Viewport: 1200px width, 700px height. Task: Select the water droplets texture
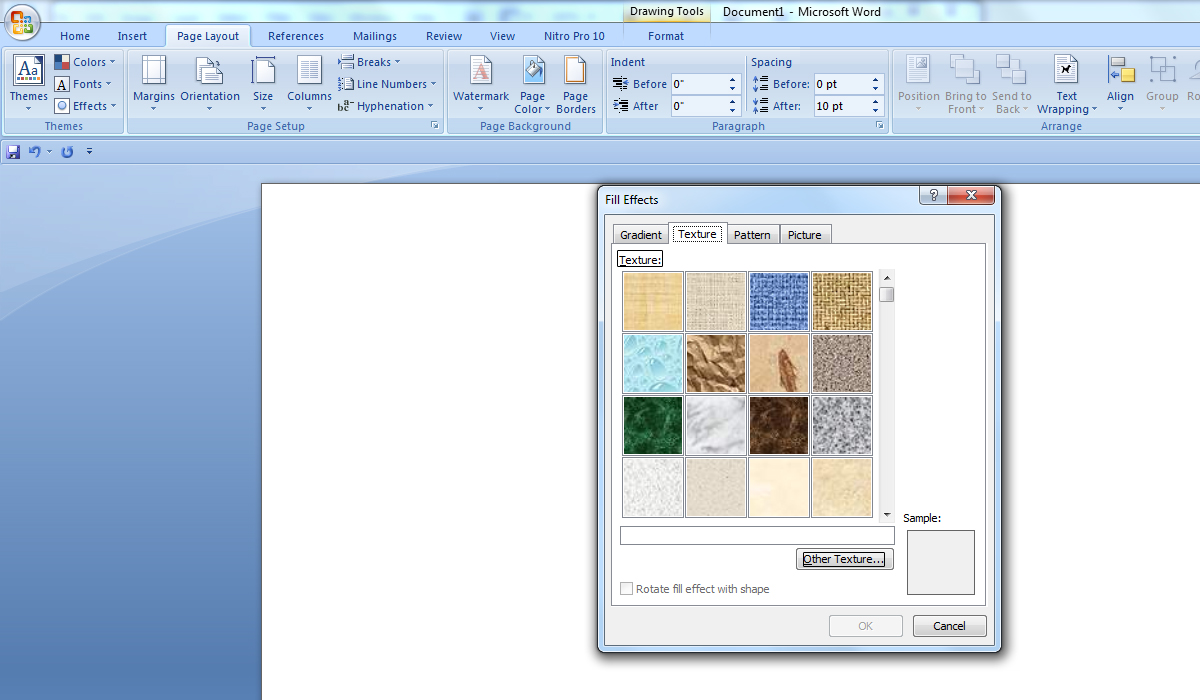point(653,363)
